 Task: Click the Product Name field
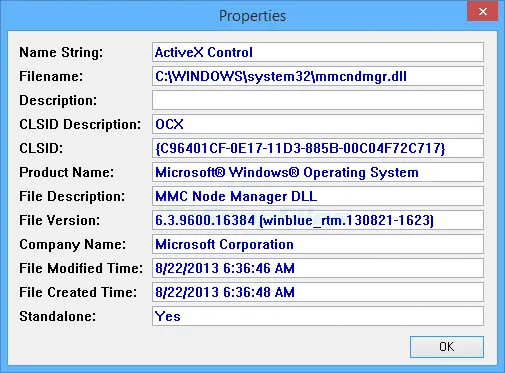click(318, 172)
